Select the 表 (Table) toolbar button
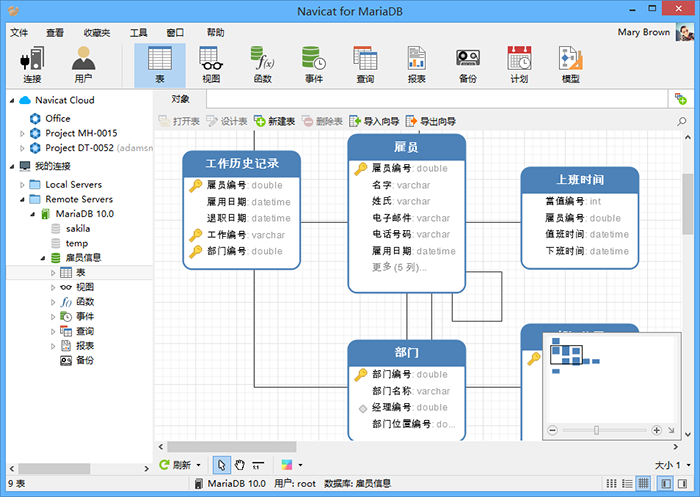Screen dimensions: 700x497 coord(160,65)
